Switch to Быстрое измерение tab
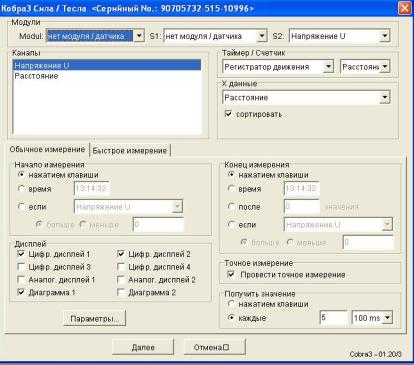This screenshot has width=414, height=365. (130, 151)
